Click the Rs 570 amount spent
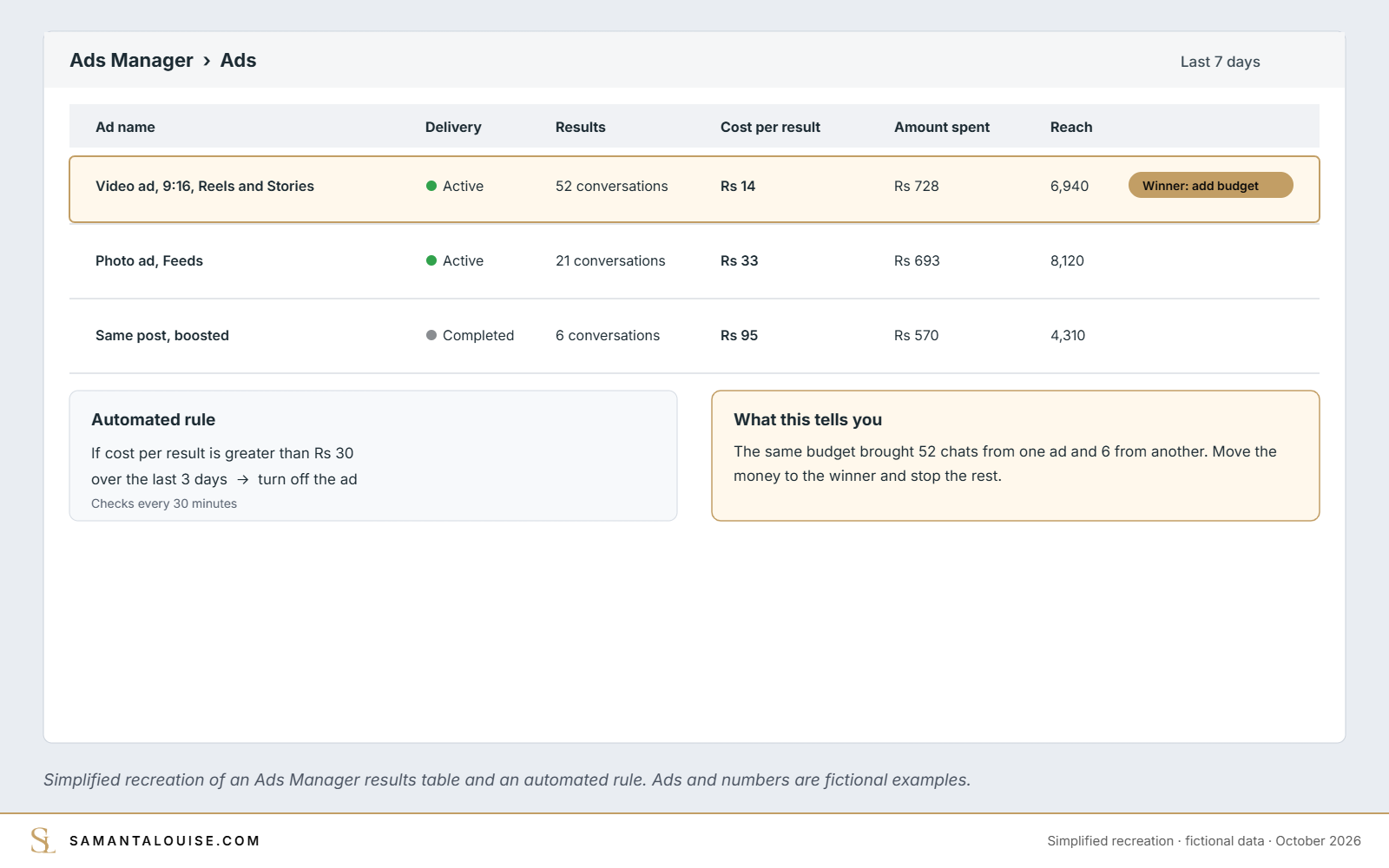The image size is (1389, 868). pos(917,336)
